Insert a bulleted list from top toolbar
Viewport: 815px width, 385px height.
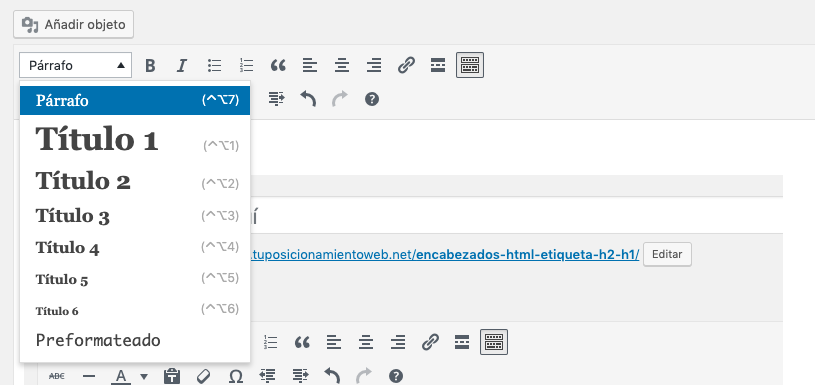point(214,65)
